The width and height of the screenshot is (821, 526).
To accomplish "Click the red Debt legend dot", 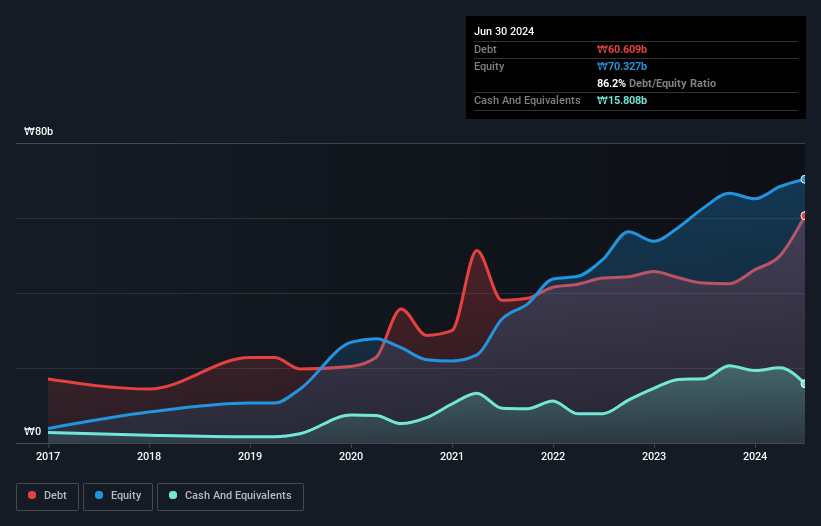I will point(32,495).
